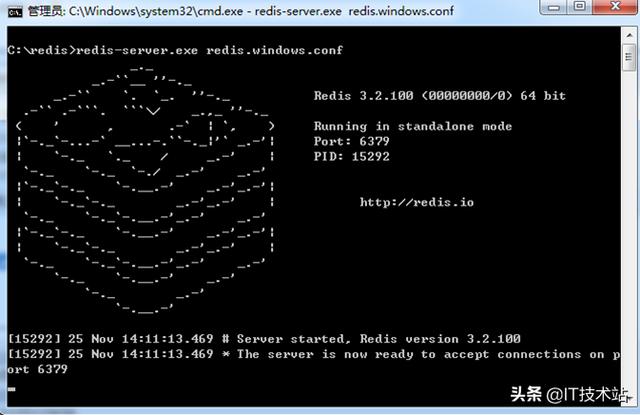The image size is (640, 415).
Task: Click the vertical scrollbar thumb
Action: 629,57
